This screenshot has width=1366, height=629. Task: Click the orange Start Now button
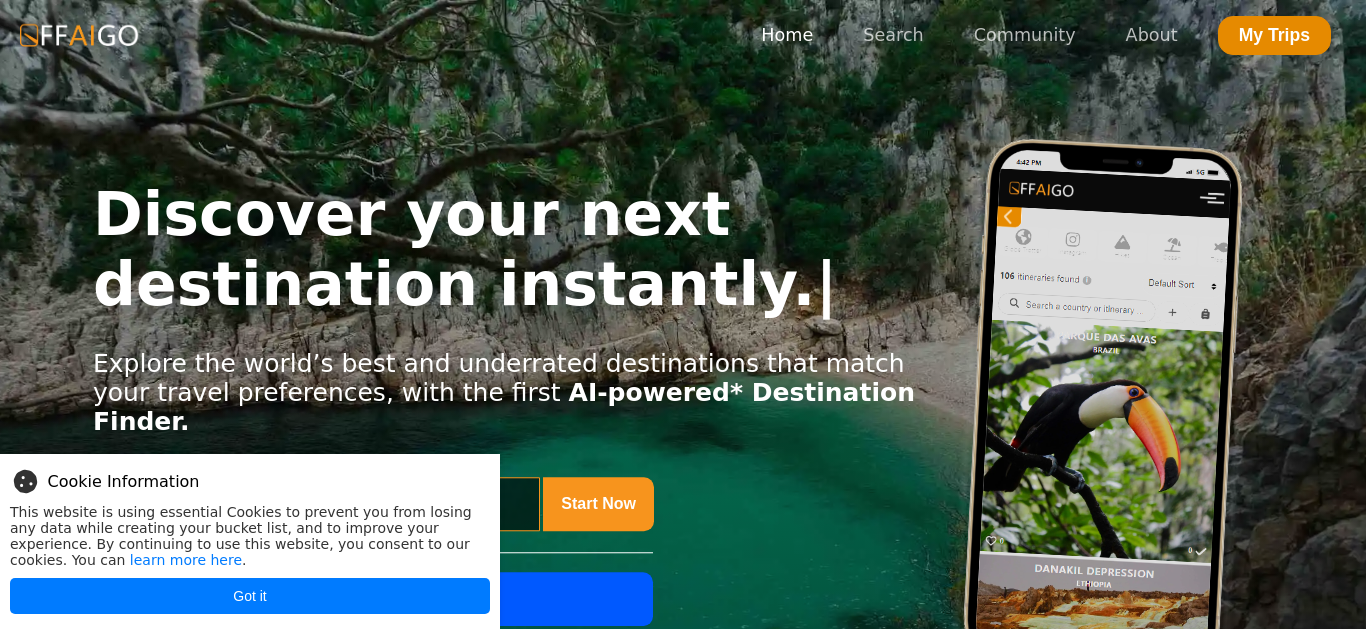(598, 504)
